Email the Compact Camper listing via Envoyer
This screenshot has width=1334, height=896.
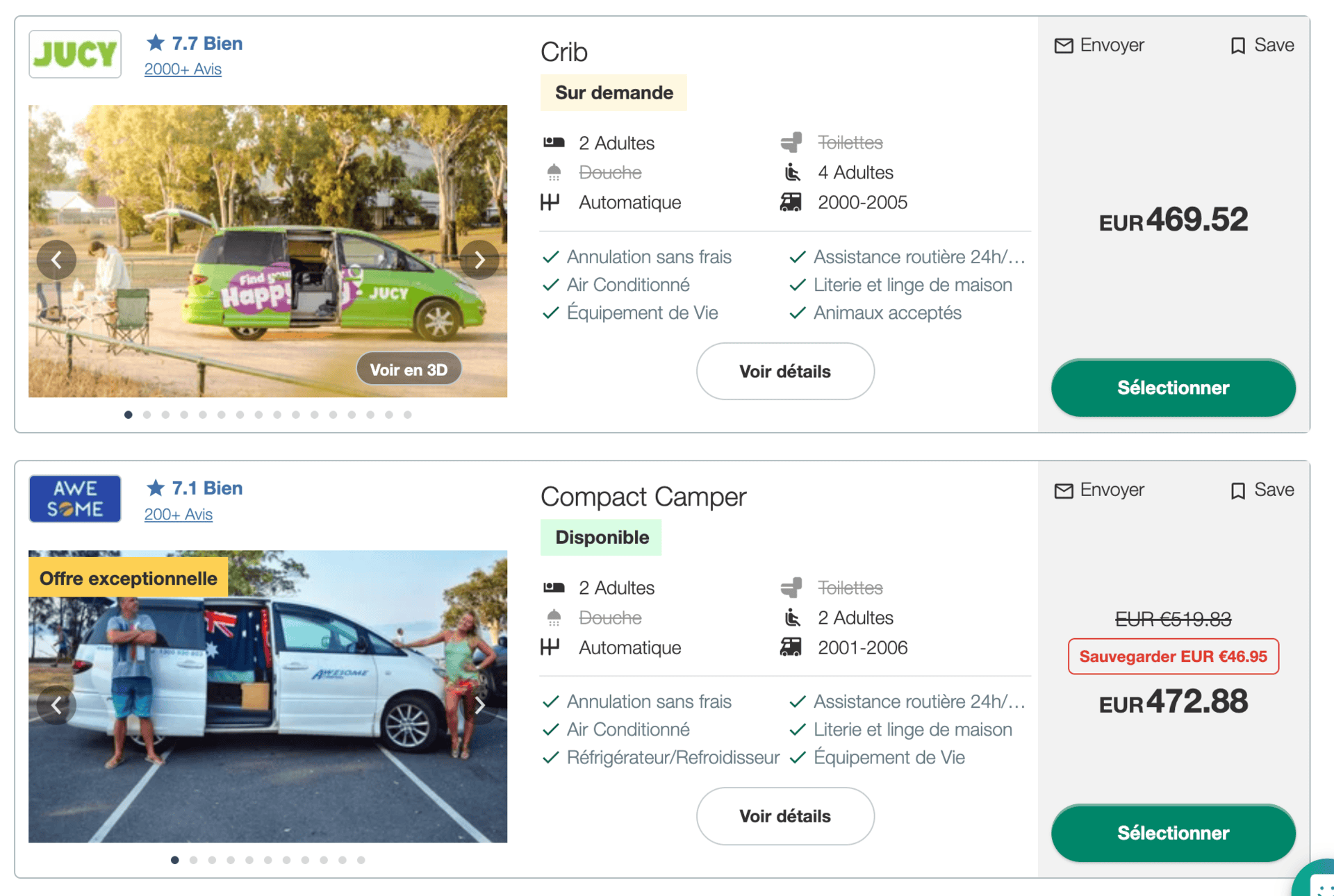(1099, 490)
